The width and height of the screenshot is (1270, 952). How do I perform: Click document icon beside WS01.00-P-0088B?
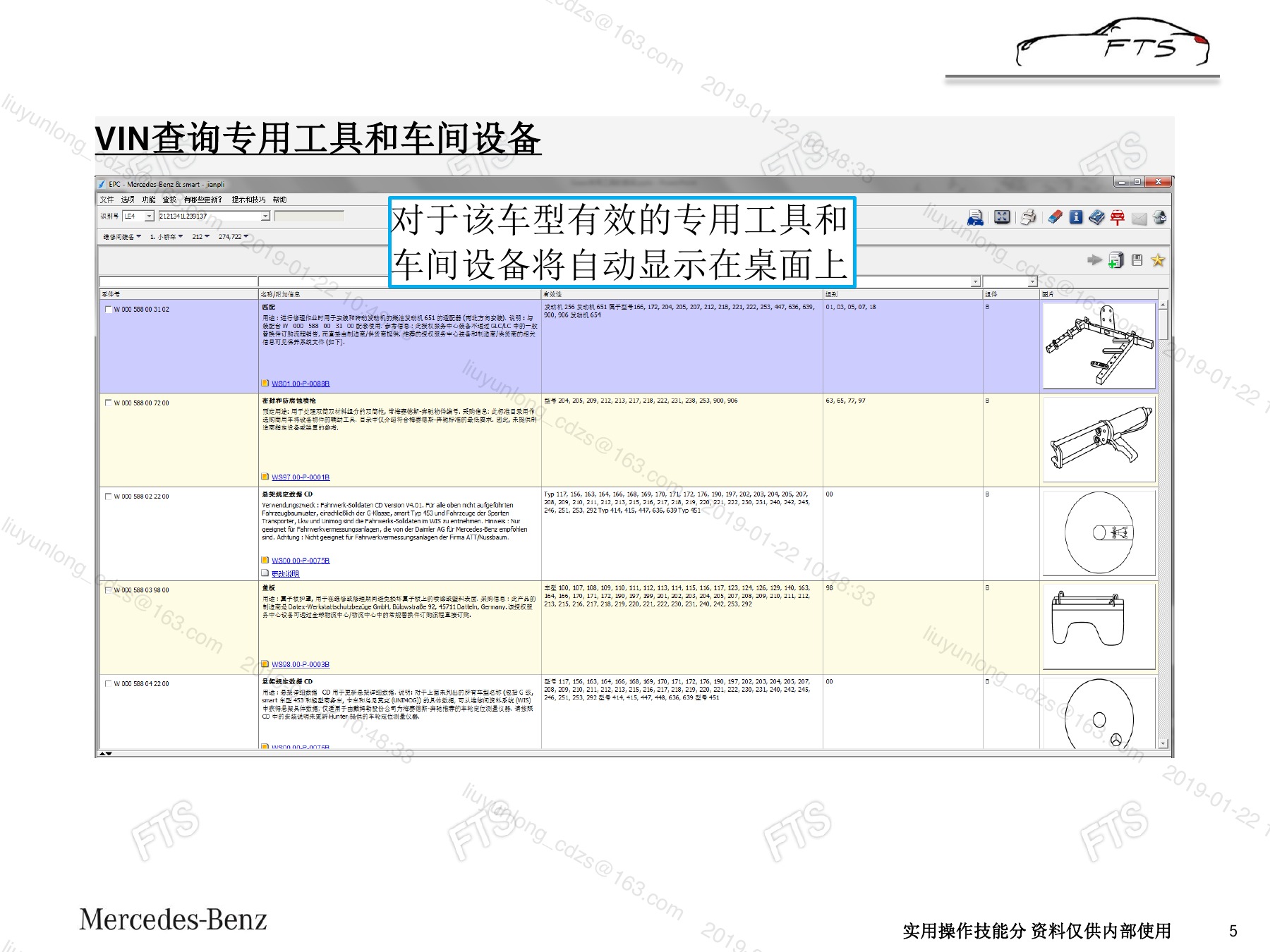tap(265, 383)
